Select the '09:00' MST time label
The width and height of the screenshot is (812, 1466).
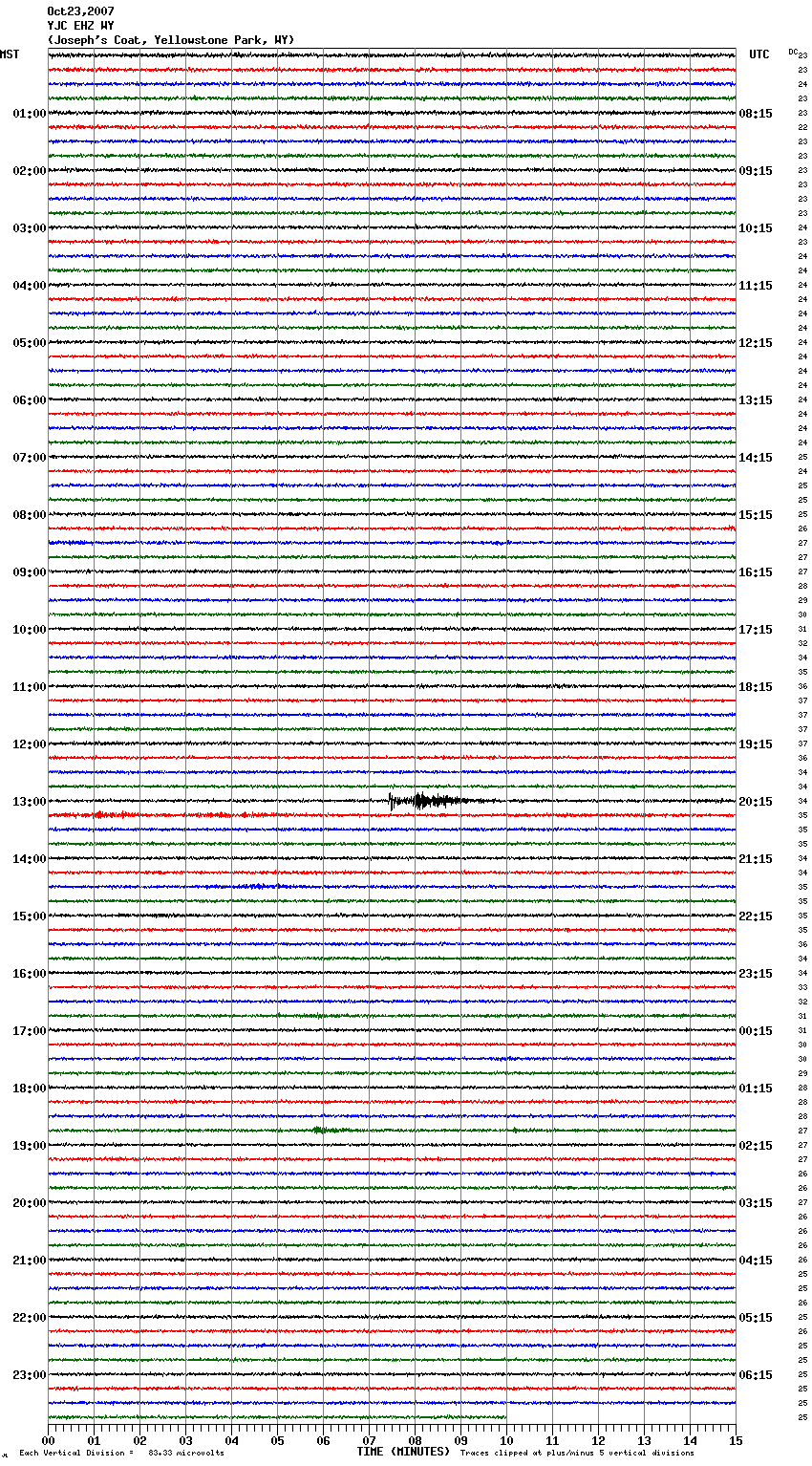[29, 572]
